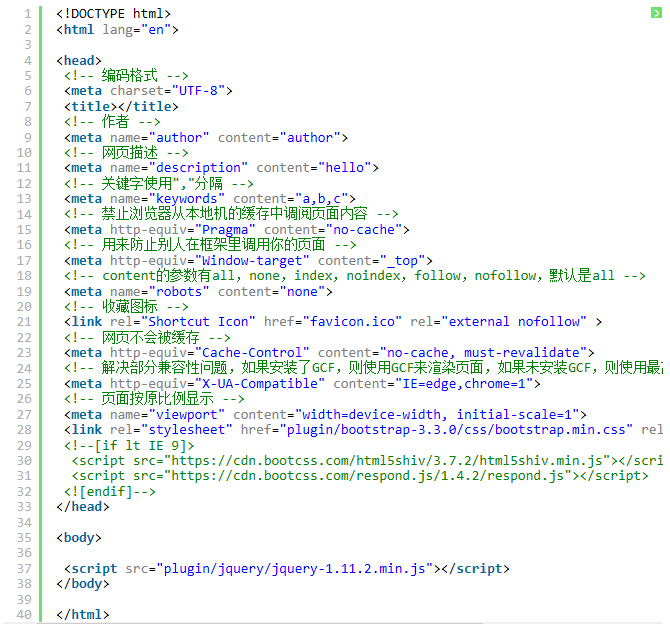
Task: Click line number 39 in the gutter
Action: 24,600
